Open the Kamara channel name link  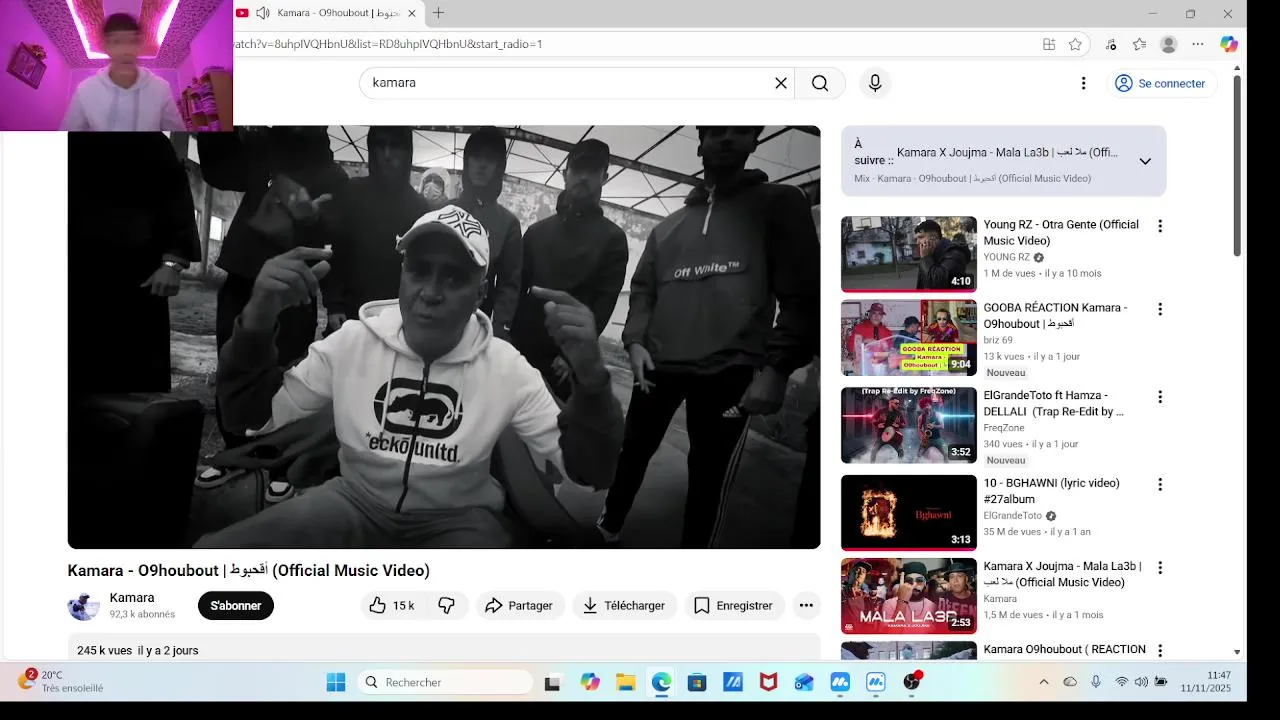[x=132, y=598]
